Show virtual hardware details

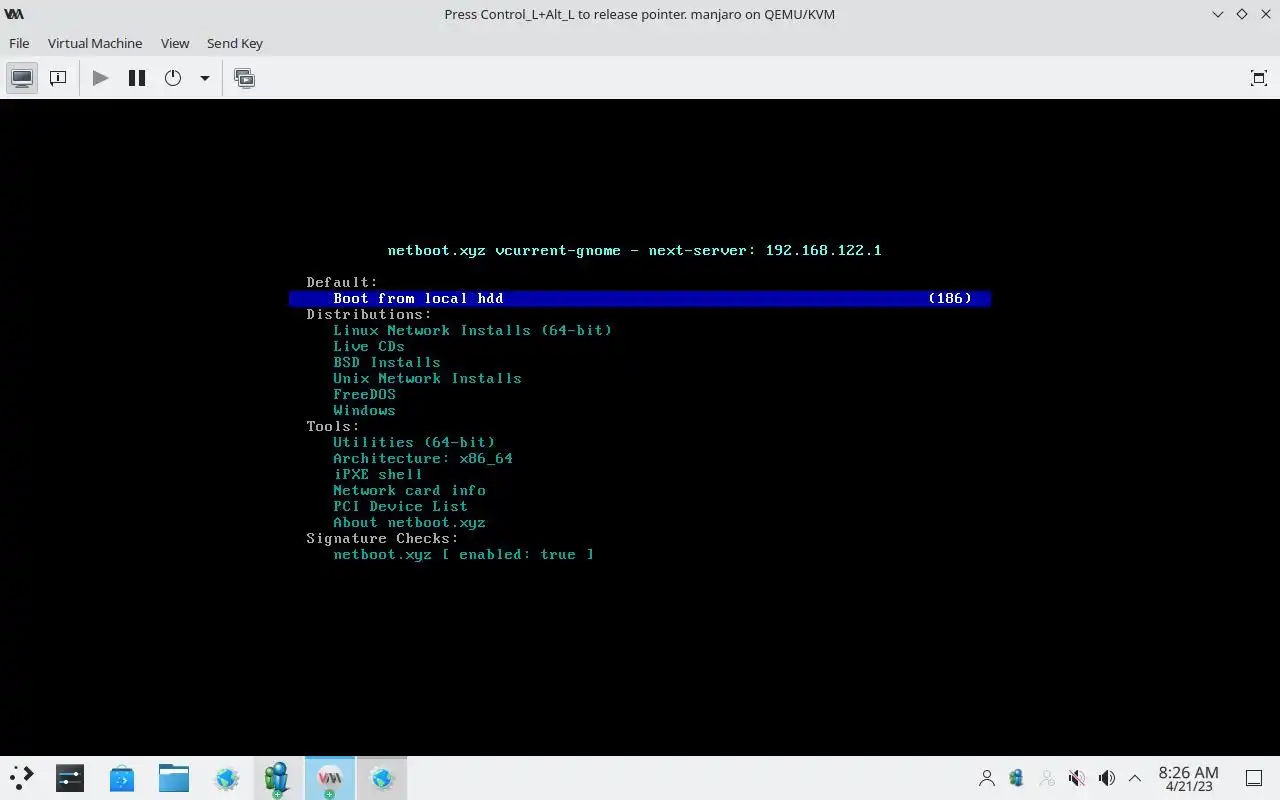coord(58,78)
